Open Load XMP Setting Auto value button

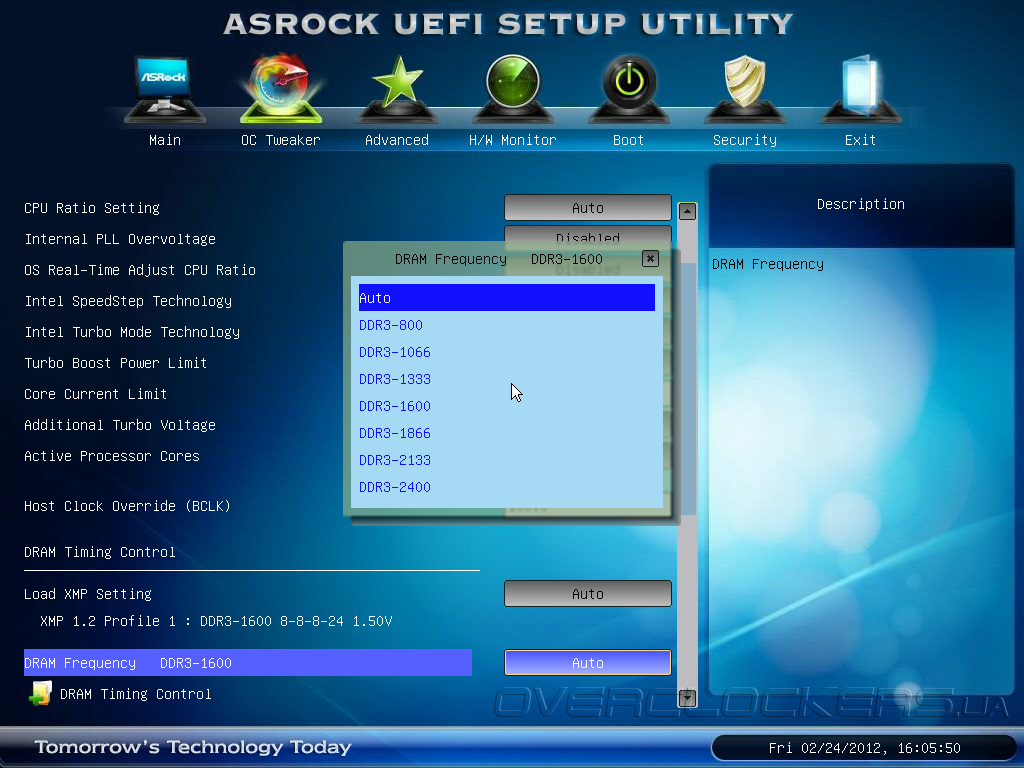[588, 594]
